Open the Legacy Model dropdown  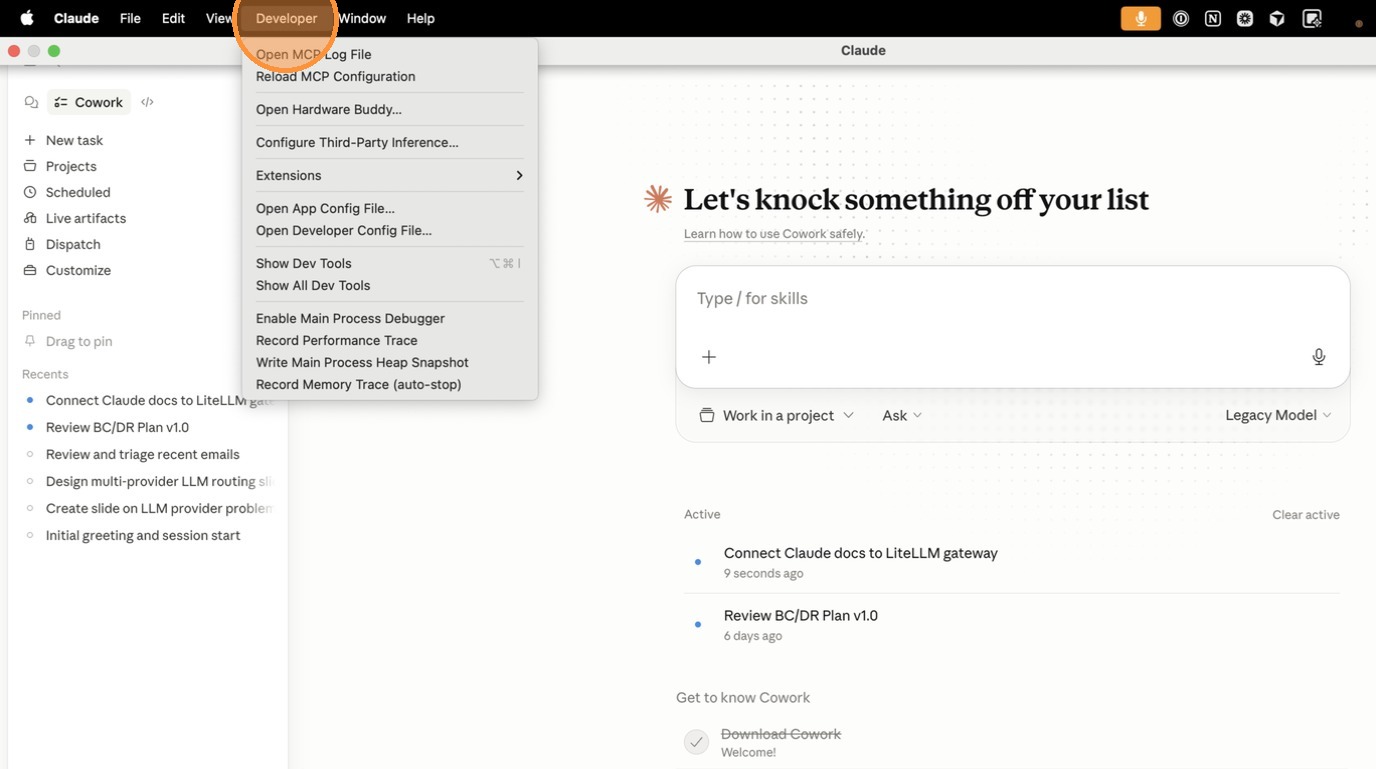[x=1277, y=415]
